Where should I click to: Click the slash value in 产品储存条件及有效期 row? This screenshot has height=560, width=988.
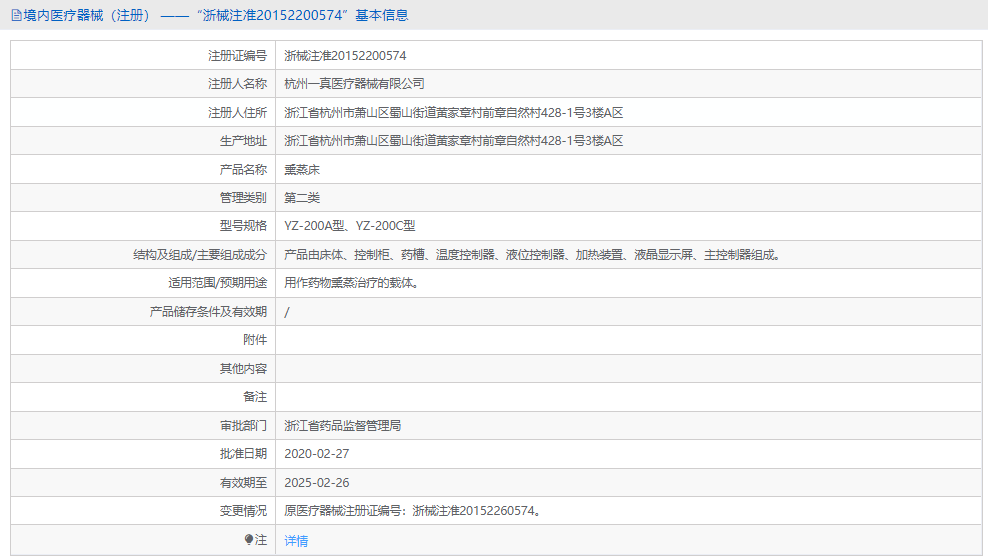[x=287, y=312]
